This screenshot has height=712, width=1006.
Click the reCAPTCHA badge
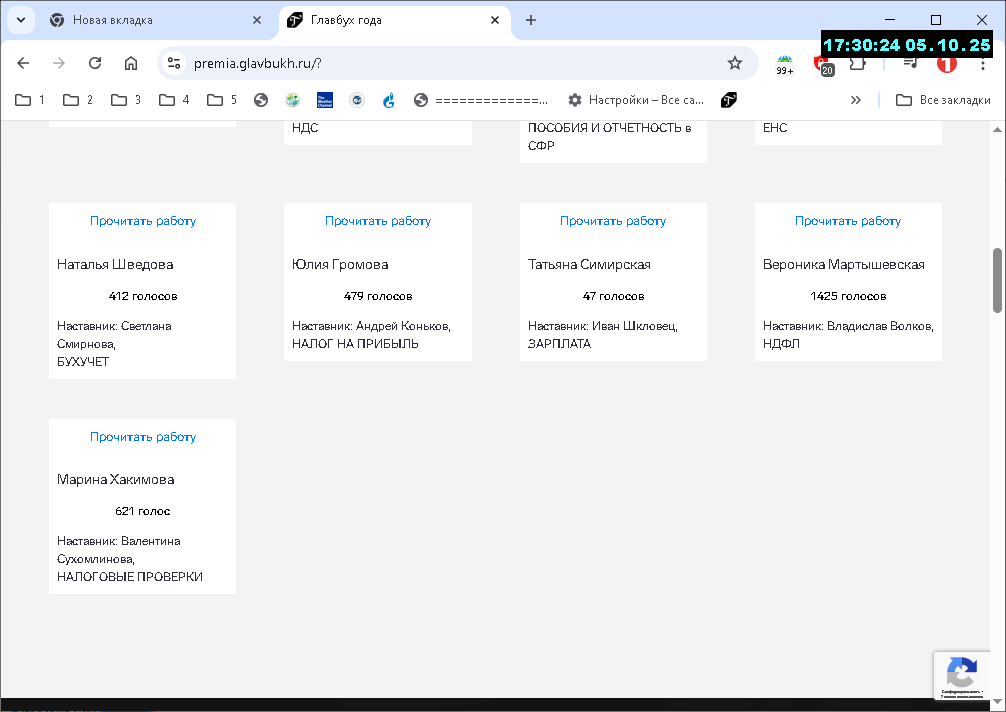[x=962, y=675]
